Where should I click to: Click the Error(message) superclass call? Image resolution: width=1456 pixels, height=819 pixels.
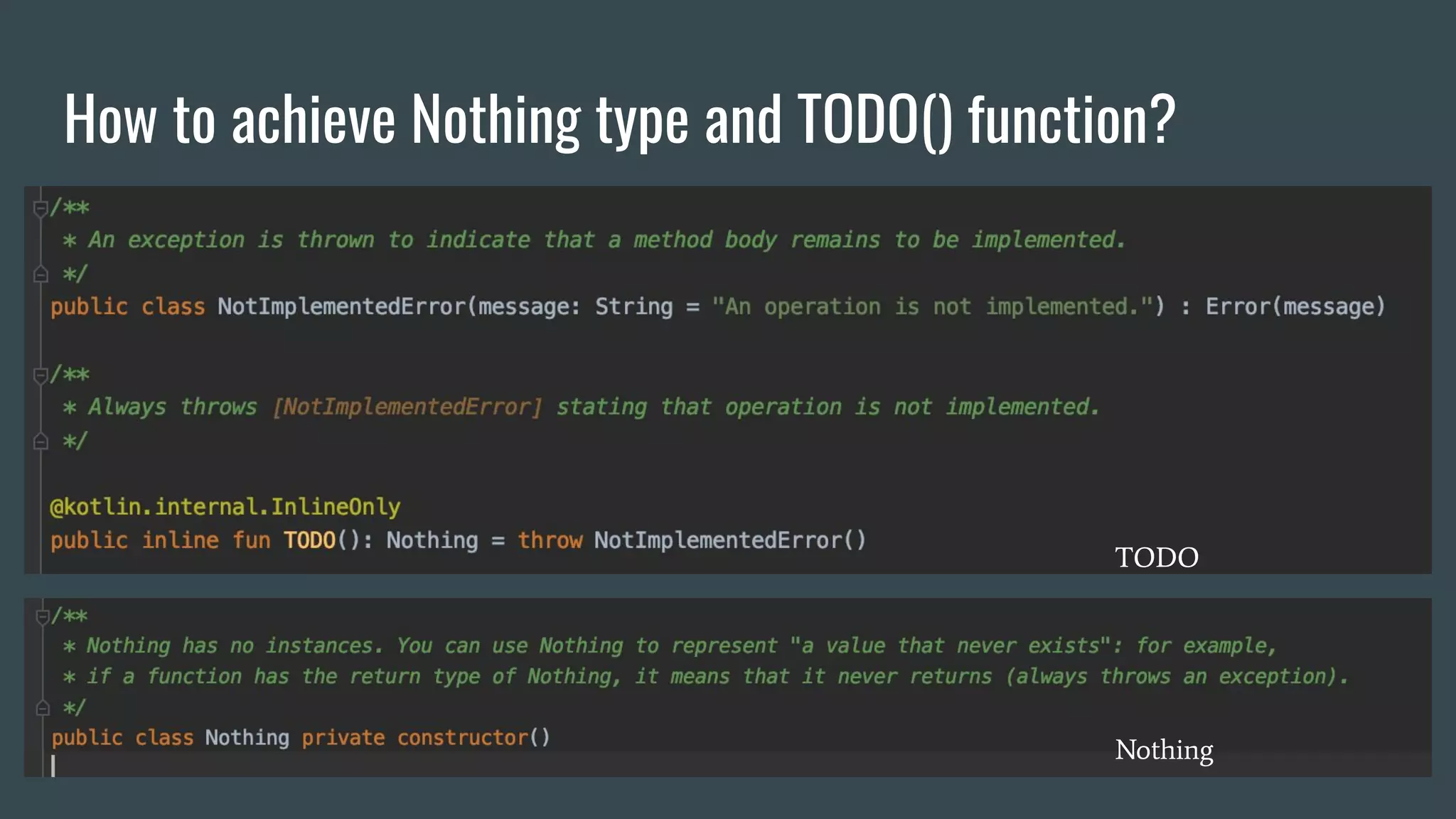pyautogui.click(x=1295, y=307)
